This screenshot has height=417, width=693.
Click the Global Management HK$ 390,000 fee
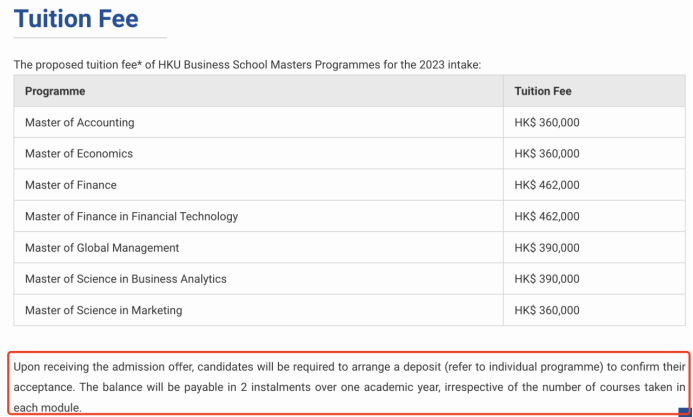pos(547,247)
